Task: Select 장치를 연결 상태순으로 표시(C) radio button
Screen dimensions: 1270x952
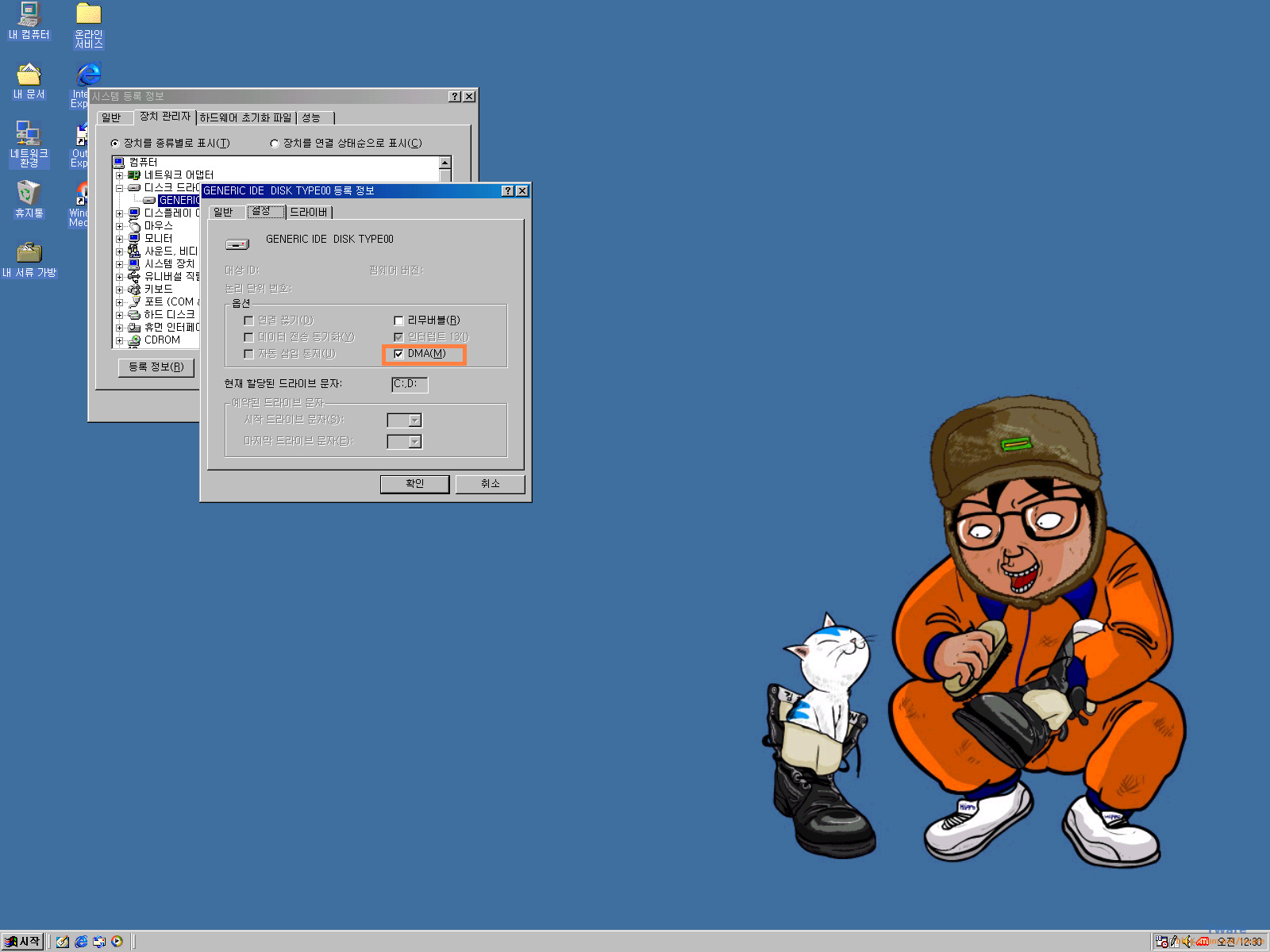Action: [x=275, y=144]
